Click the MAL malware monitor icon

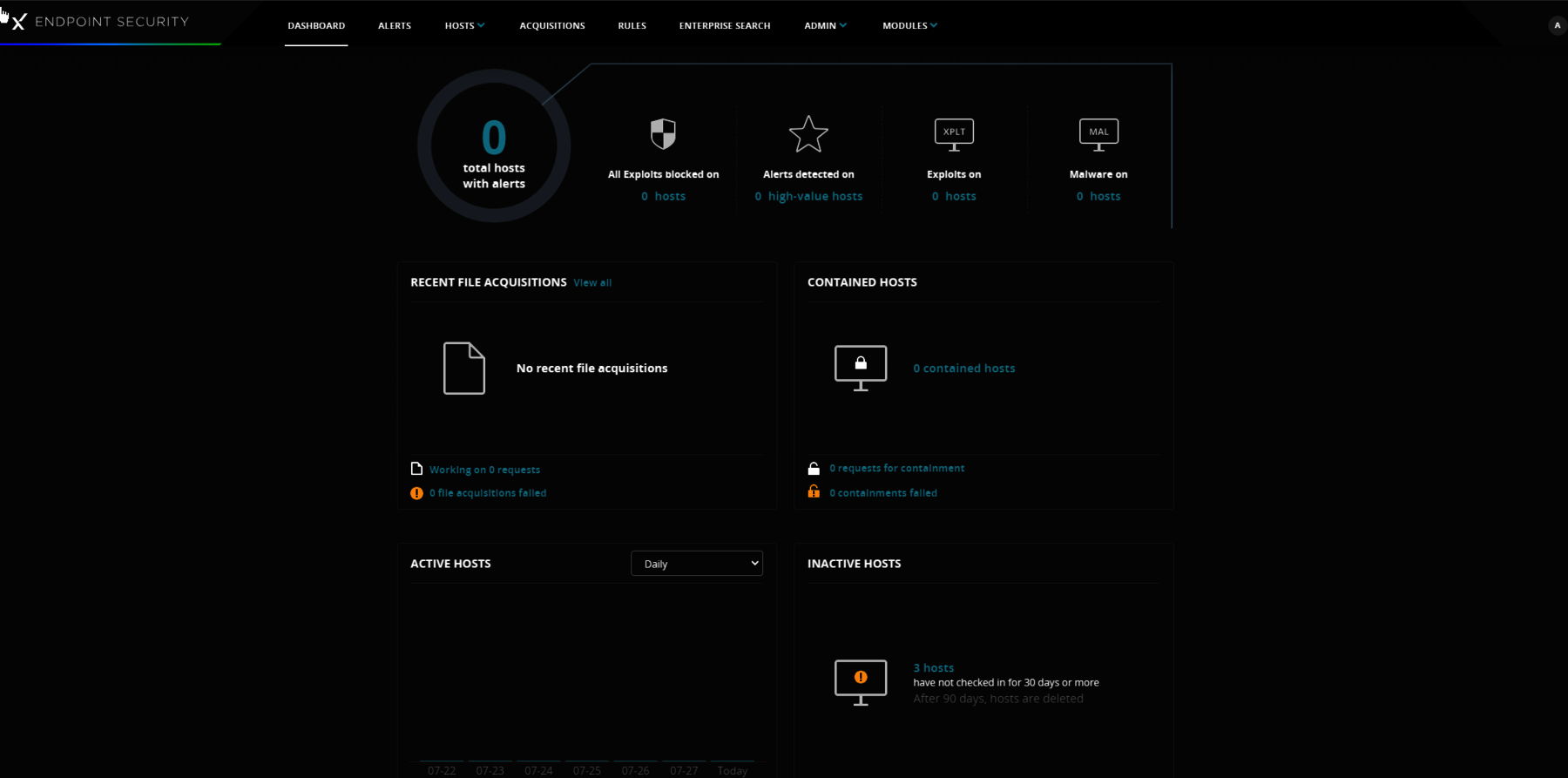[x=1098, y=134]
